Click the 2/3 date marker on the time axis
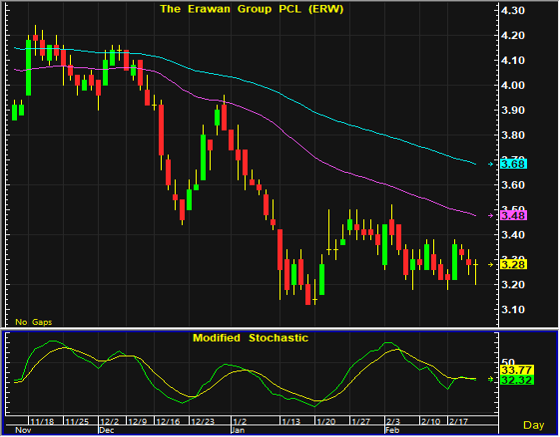This screenshot has width=560, height=437. pyautogui.click(x=393, y=422)
